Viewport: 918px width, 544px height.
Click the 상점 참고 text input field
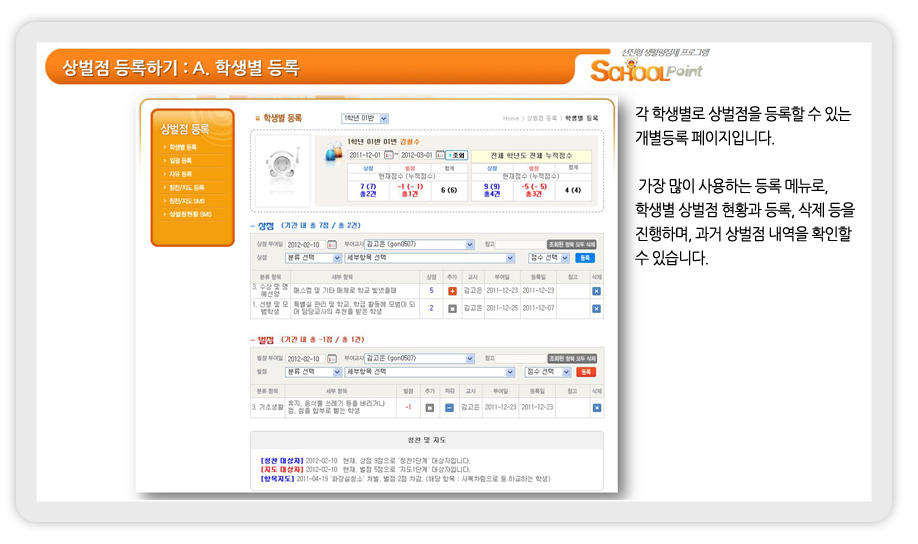pos(520,244)
